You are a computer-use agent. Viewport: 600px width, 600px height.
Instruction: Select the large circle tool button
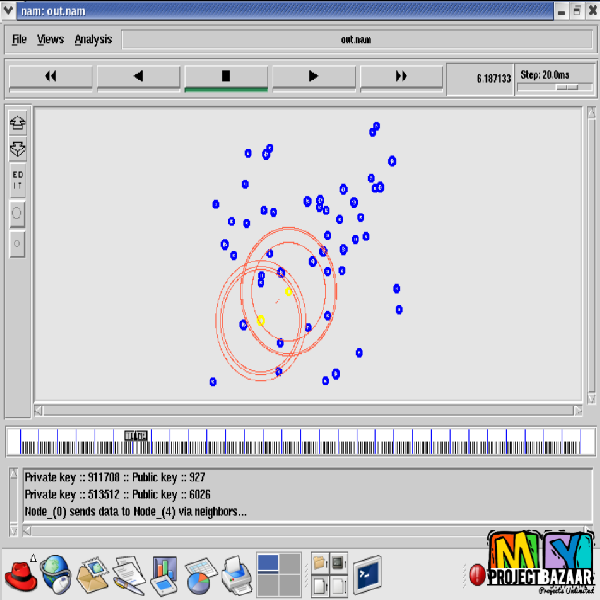[x=17, y=213]
